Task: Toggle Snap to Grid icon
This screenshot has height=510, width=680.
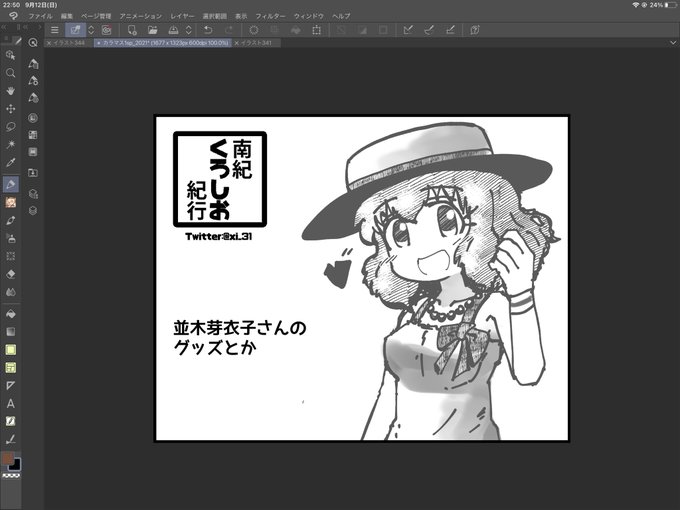Action: [x=450, y=30]
